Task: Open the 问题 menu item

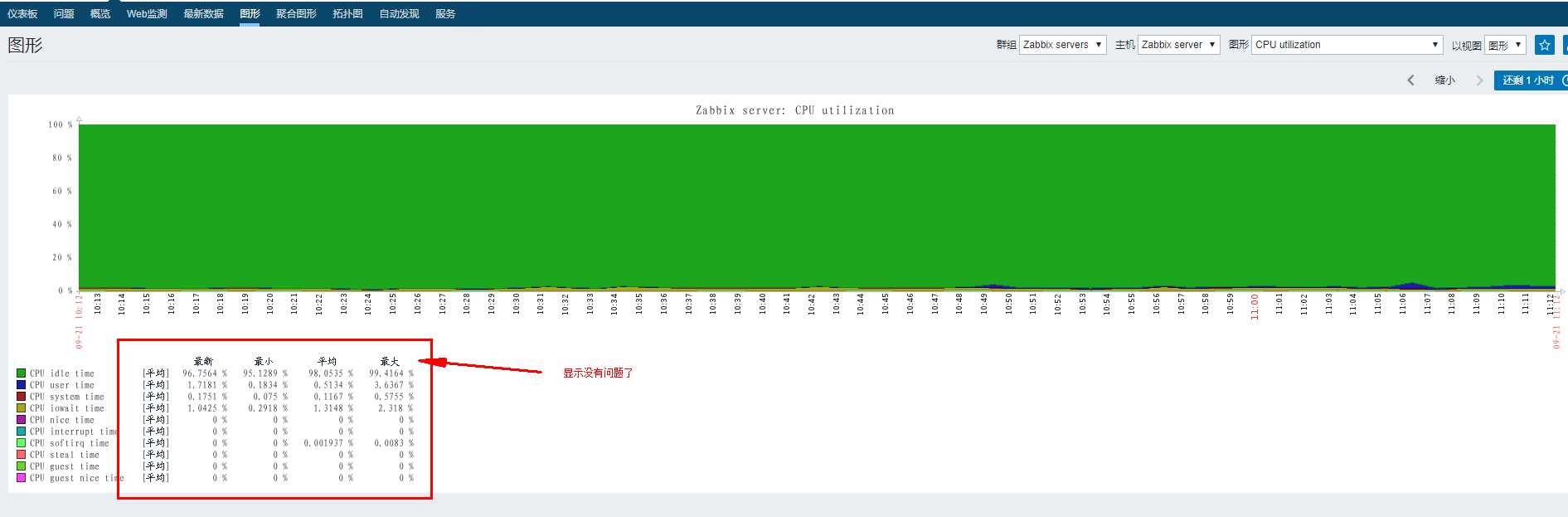Action: pyautogui.click(x=64, y=13)
